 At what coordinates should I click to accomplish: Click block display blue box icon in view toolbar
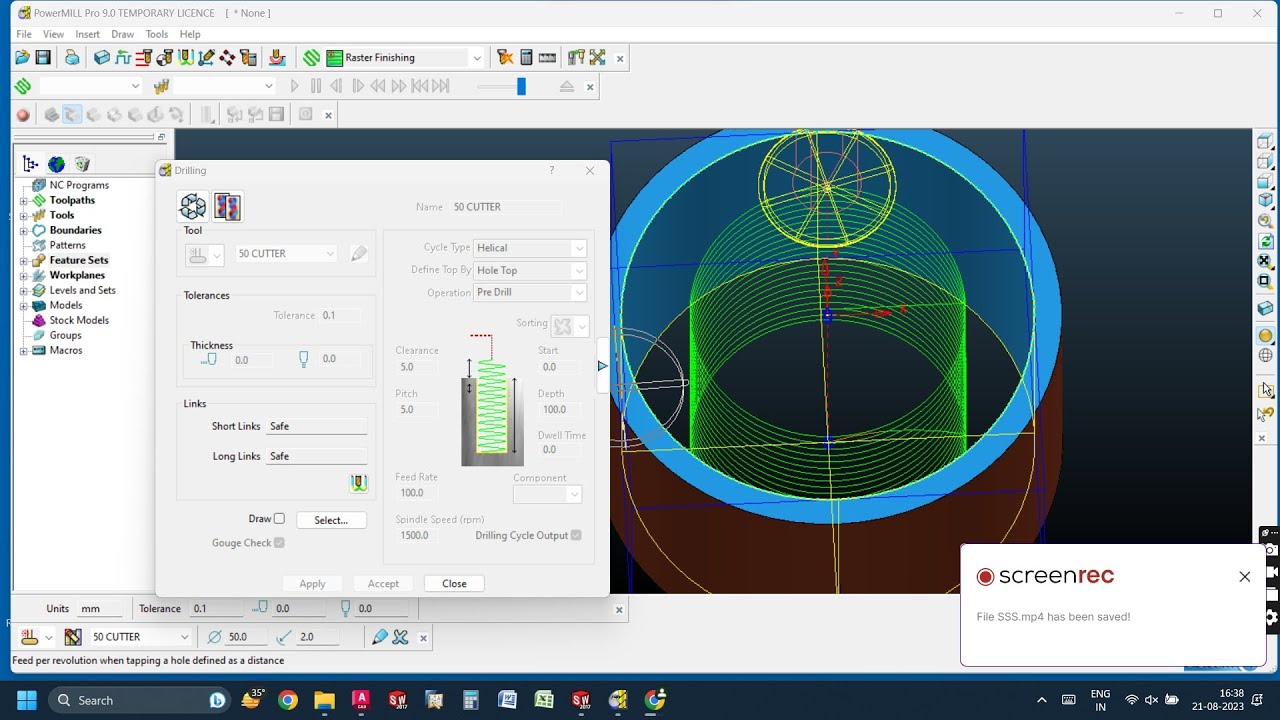1265,309
